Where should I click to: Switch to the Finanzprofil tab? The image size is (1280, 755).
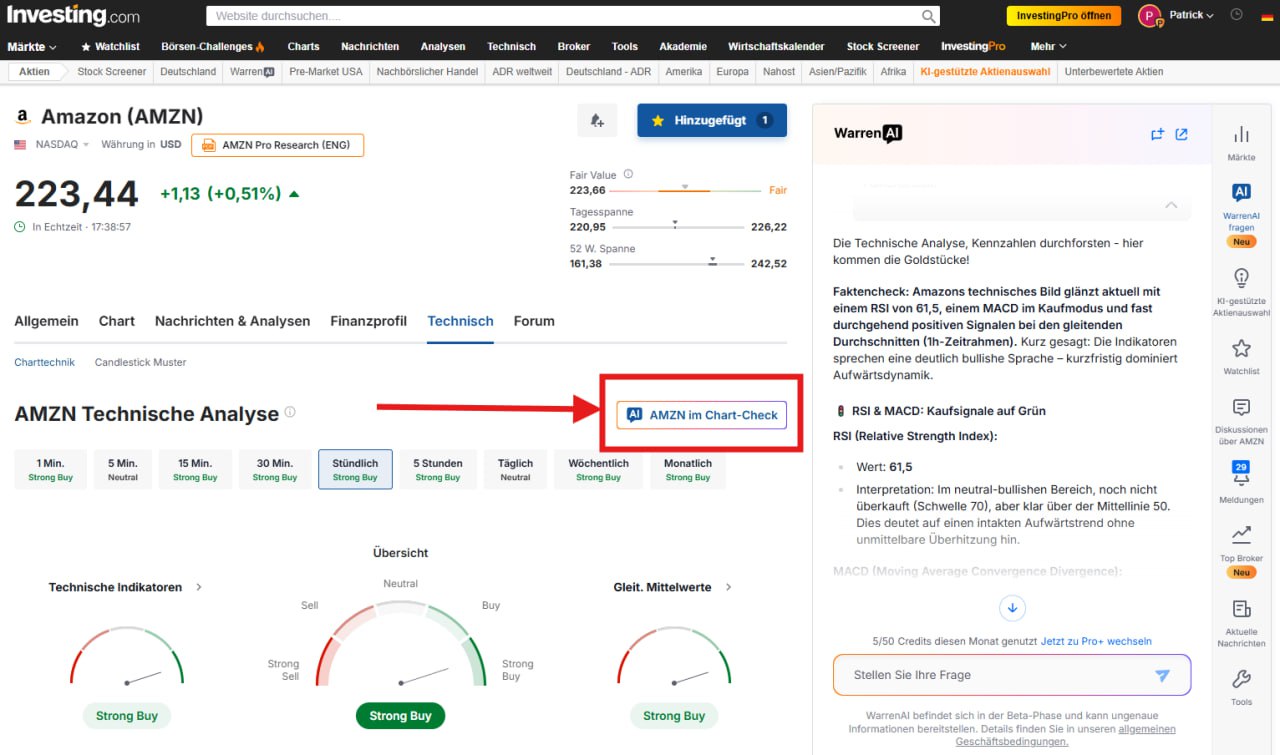[x=369, y=321]
